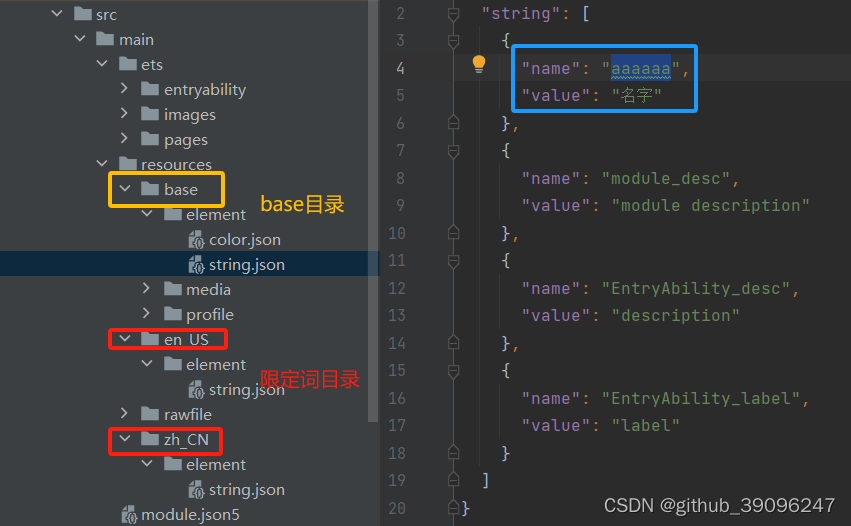The width and height of the screenshot is (851, 526).
Task: Click the "EntryAbility_desc" name value
Action: [x=695, y=288]
